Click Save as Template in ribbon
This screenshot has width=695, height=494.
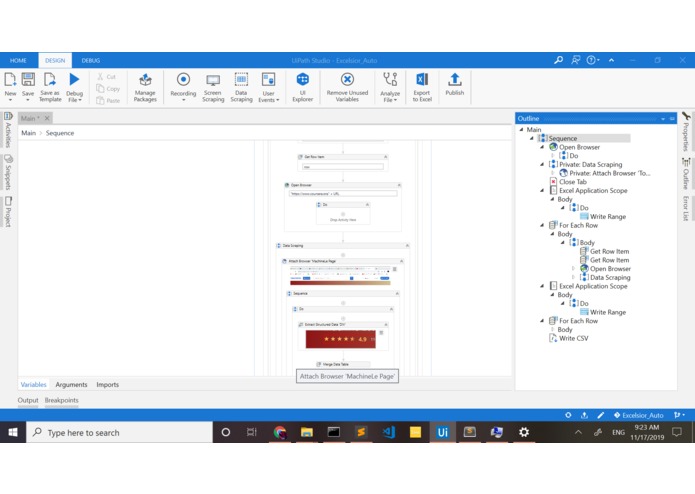[x=50, y=87]
